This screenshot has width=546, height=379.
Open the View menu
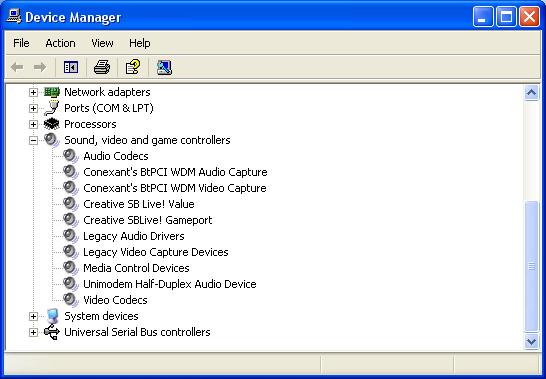click(x=102, y=43)
